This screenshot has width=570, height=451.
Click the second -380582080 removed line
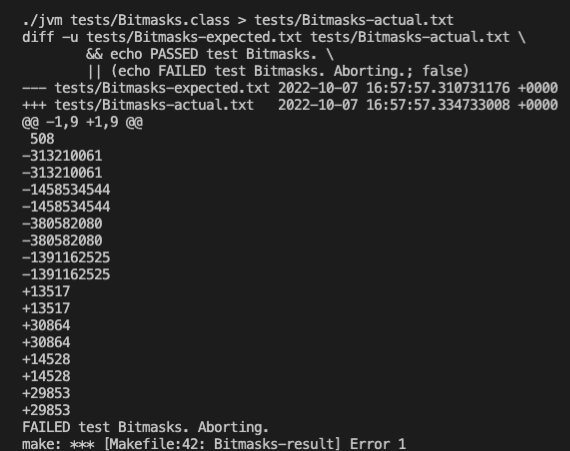point(62,241)
